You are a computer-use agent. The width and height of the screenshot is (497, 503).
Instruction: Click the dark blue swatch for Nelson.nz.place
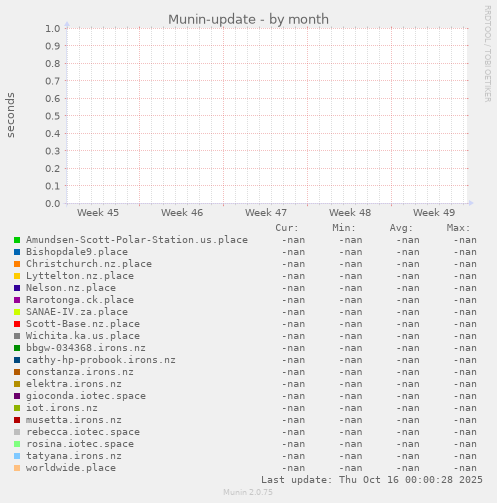coord(17,288)
